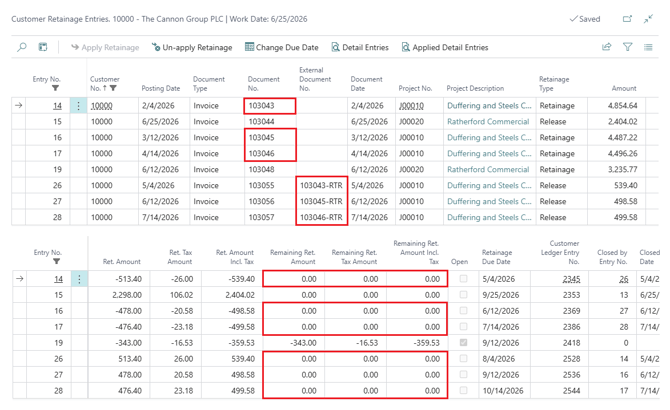Open the list view options icon
670x410 pixels.
pos(648,47)
